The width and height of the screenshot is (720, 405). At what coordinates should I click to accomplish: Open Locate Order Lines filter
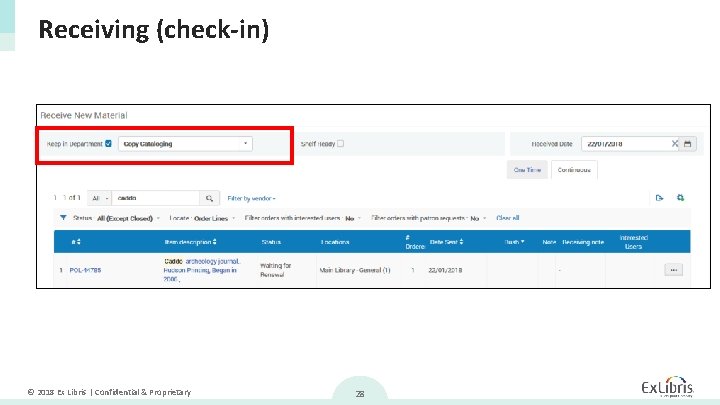tap(202, 218)
